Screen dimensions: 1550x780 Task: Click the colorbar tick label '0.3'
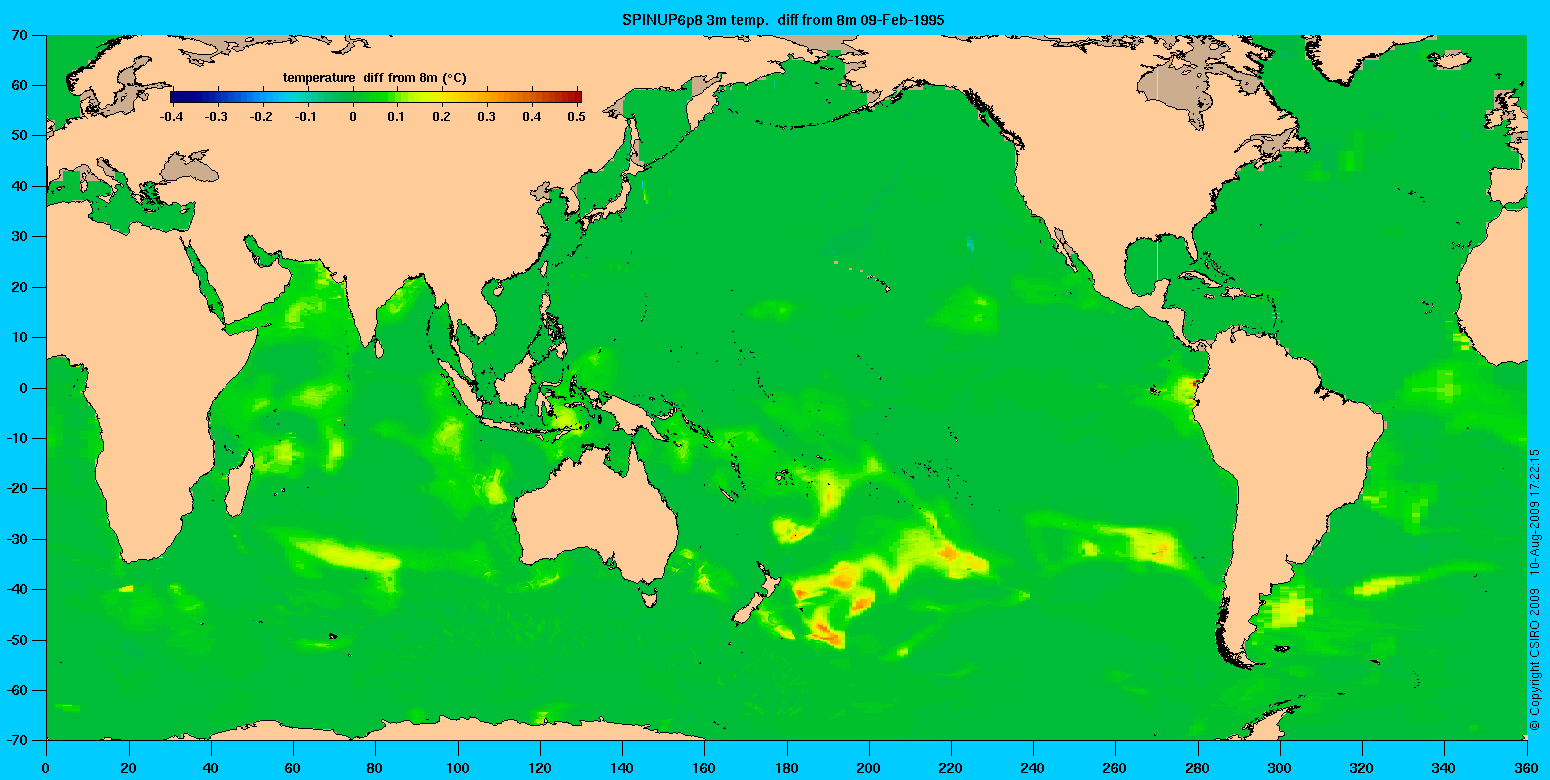pyautogui.click(x=489, y=117)
